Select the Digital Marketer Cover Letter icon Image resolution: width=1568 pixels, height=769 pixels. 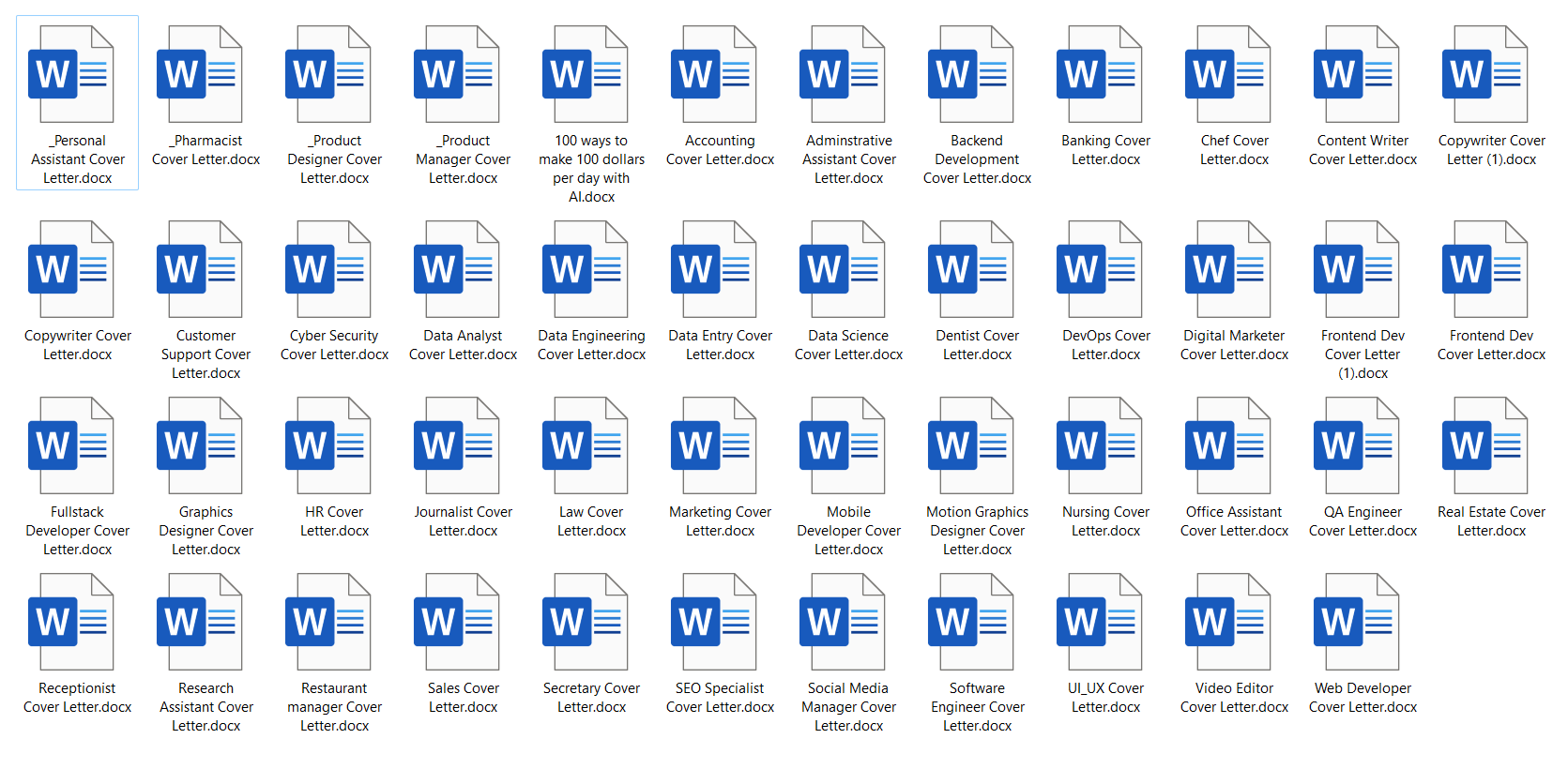[x=1228, y=269]
